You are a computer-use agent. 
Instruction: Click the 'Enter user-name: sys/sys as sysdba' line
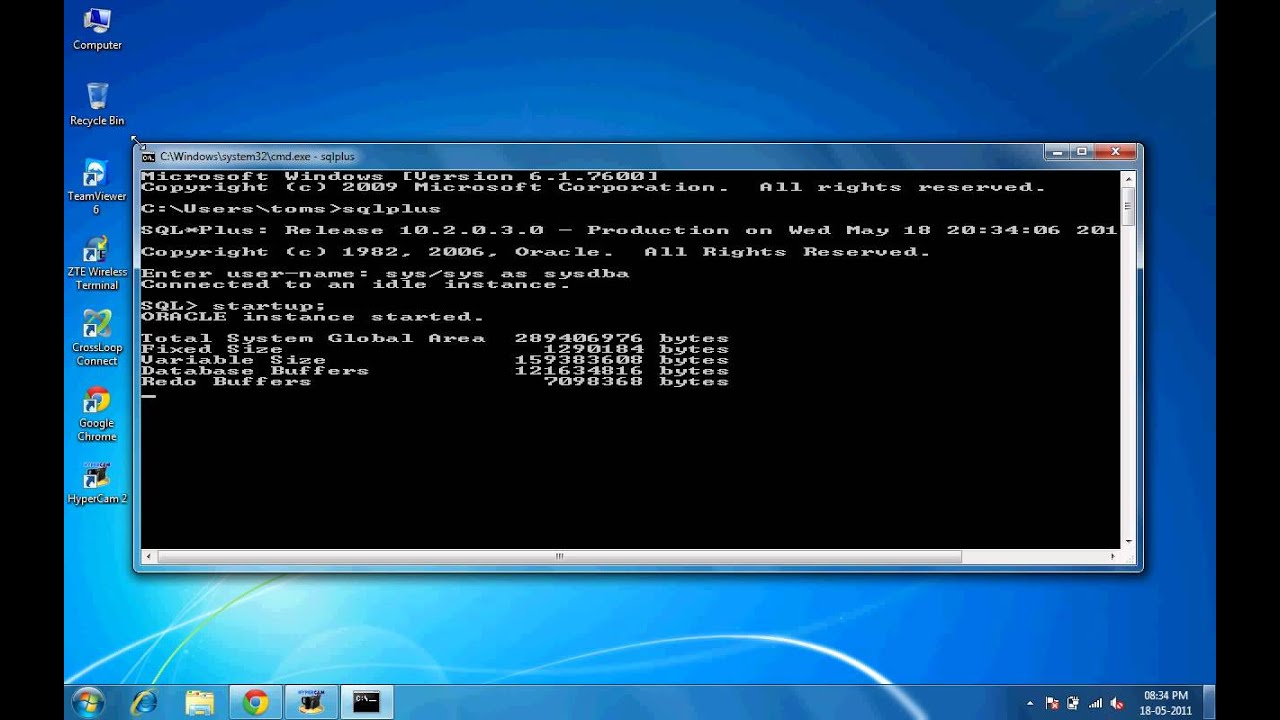[x=385, y=273]
